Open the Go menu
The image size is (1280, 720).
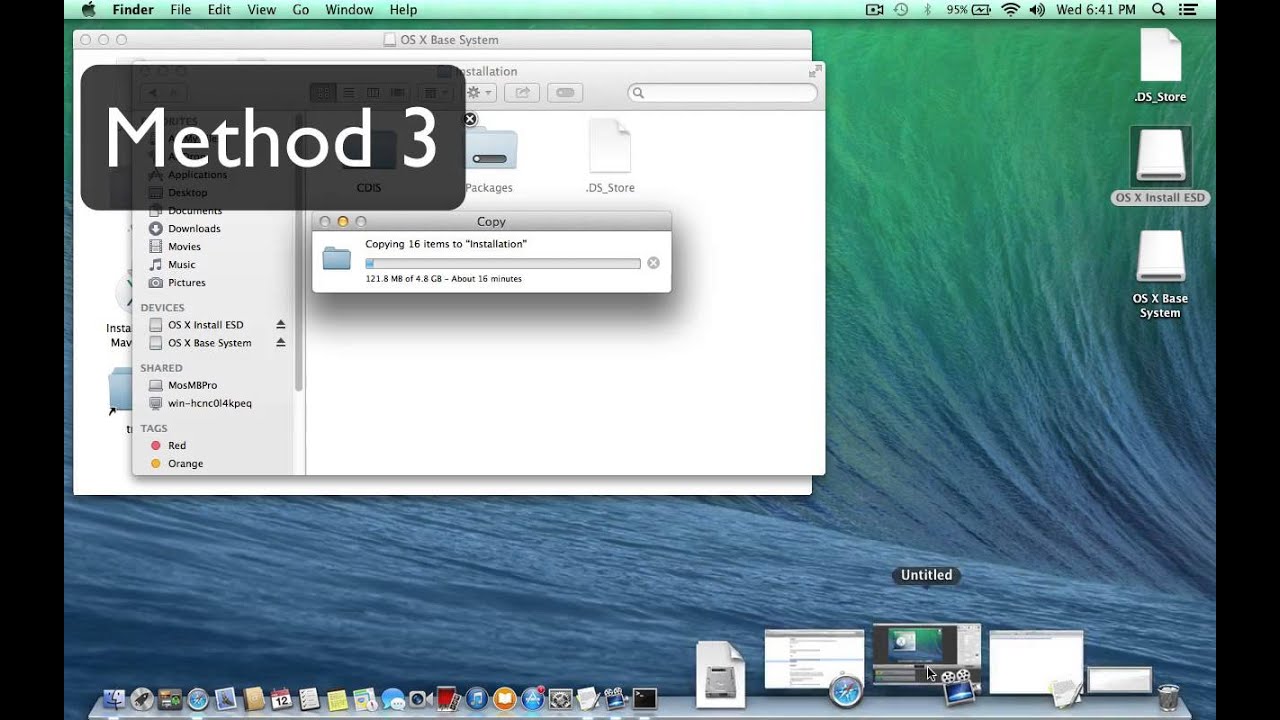tap(301, 10)
